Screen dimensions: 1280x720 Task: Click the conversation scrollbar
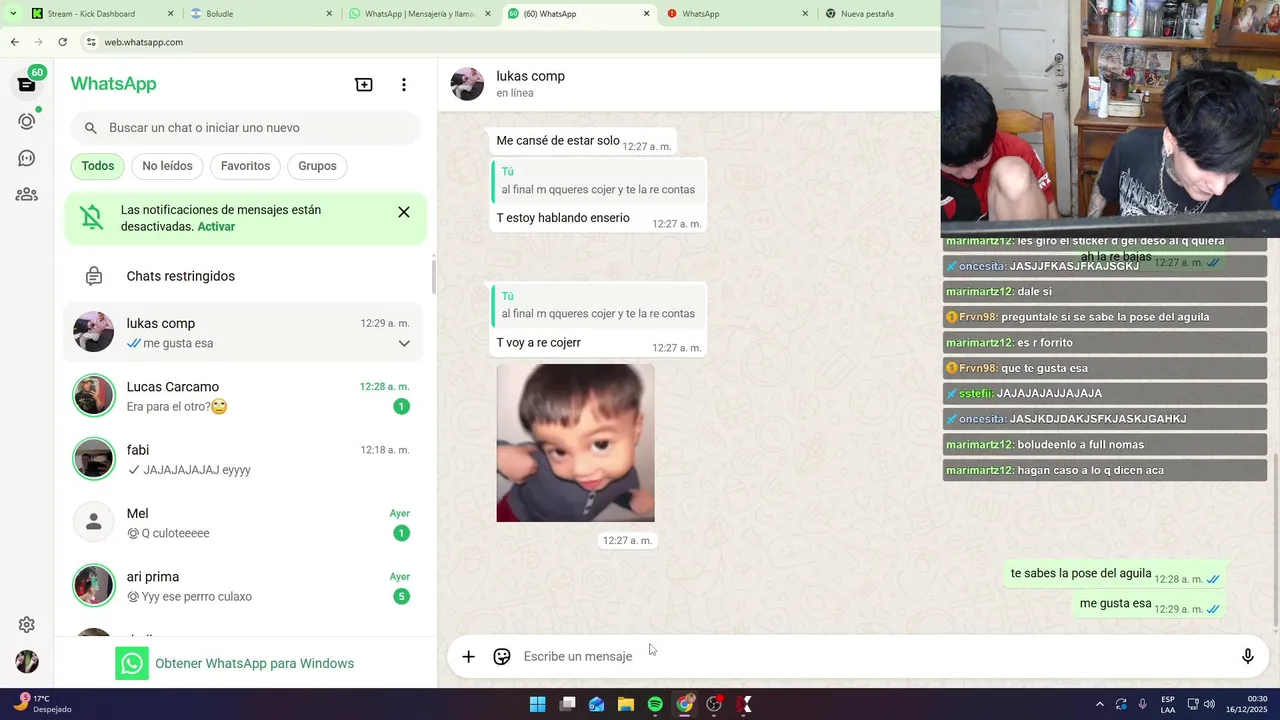(x=1274, y=540)
